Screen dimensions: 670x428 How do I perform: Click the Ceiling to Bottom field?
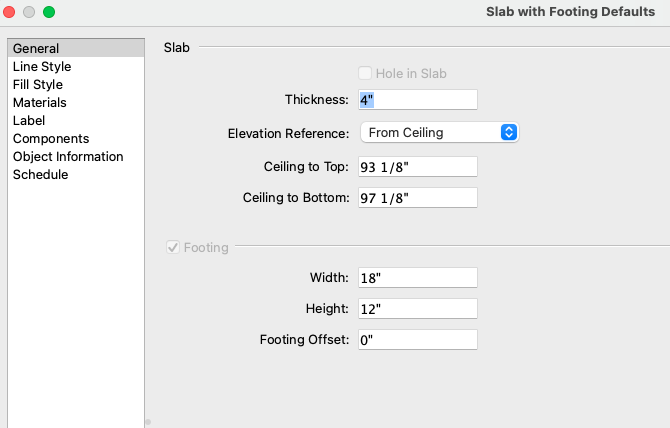[417, 197]
